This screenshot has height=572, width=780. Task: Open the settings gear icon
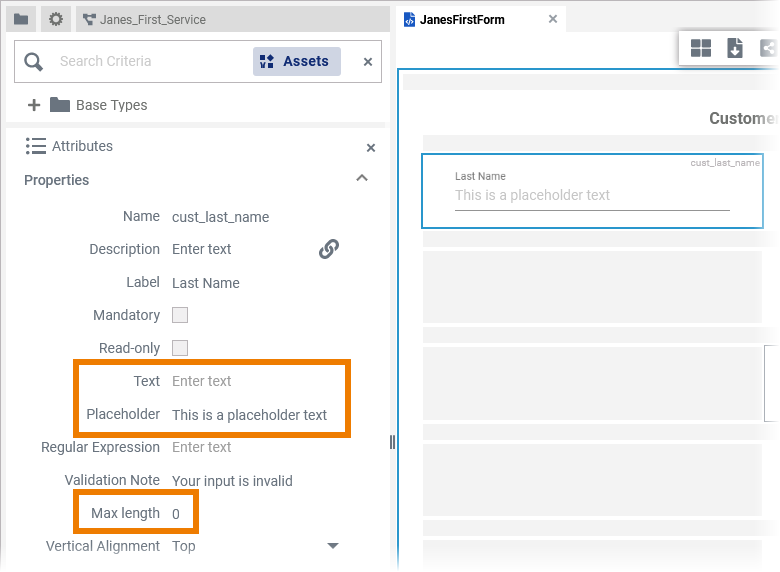[56, 19]
